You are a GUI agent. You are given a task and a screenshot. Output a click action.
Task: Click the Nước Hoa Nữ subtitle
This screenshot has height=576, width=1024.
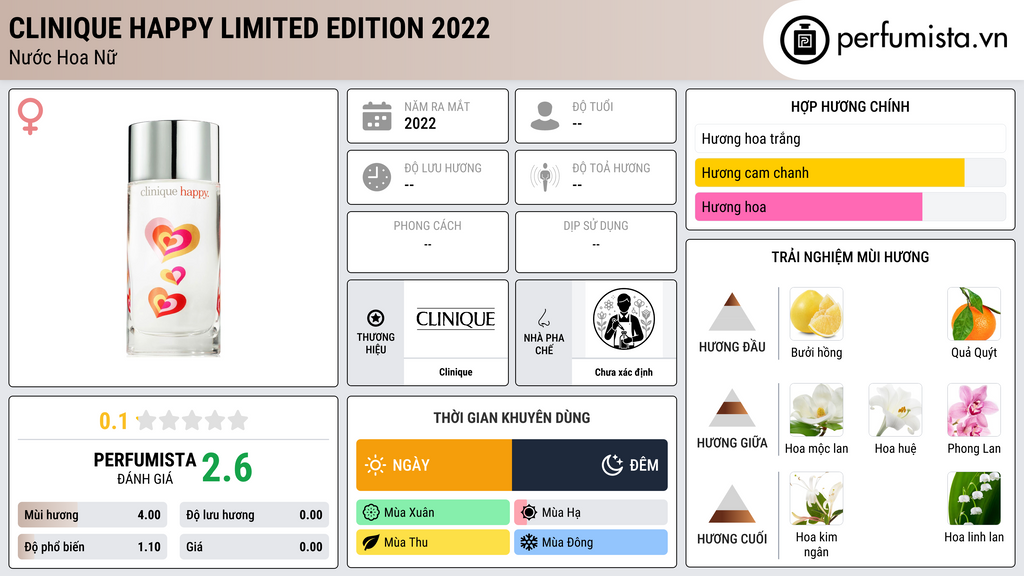tap(63, 57)
